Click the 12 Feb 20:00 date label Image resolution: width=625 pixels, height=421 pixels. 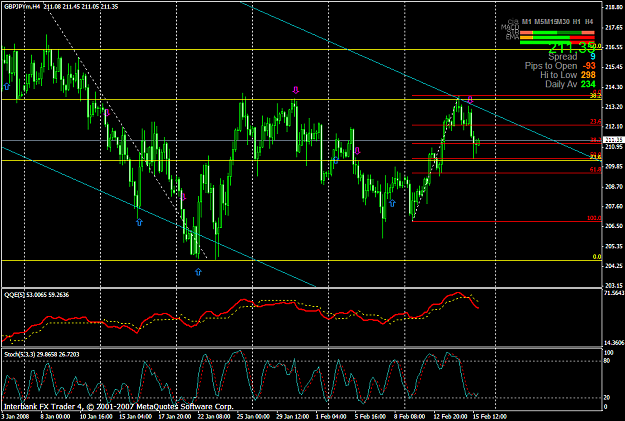pos(450,417)
